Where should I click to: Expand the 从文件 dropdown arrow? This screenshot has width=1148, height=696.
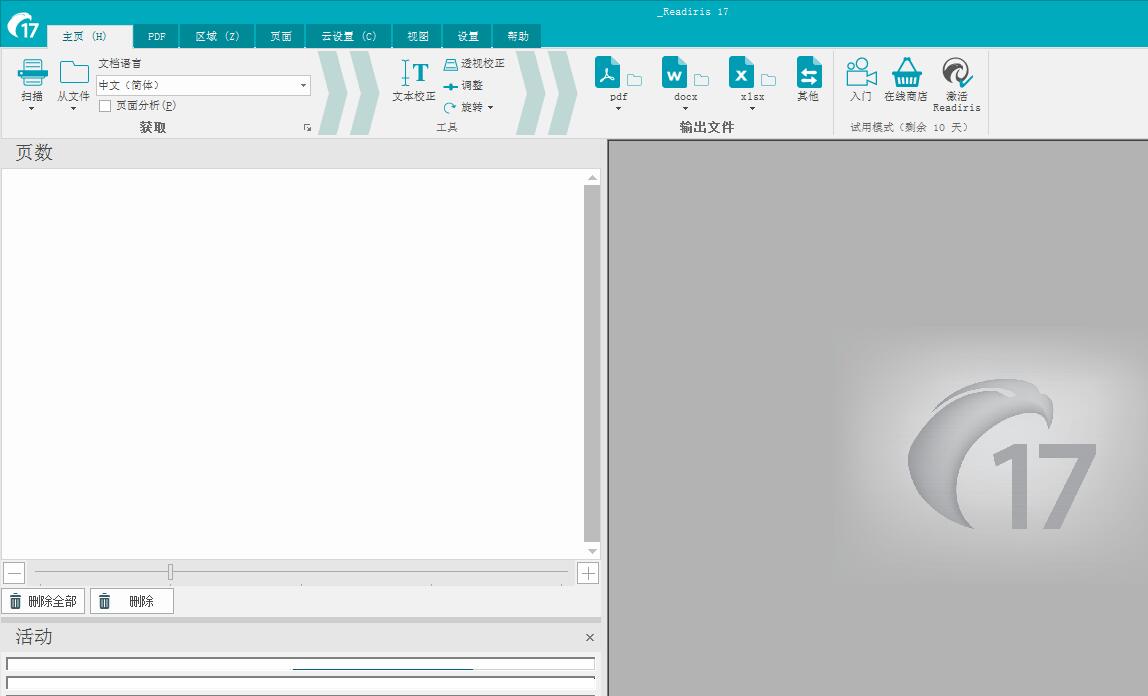tap(73, 108)
